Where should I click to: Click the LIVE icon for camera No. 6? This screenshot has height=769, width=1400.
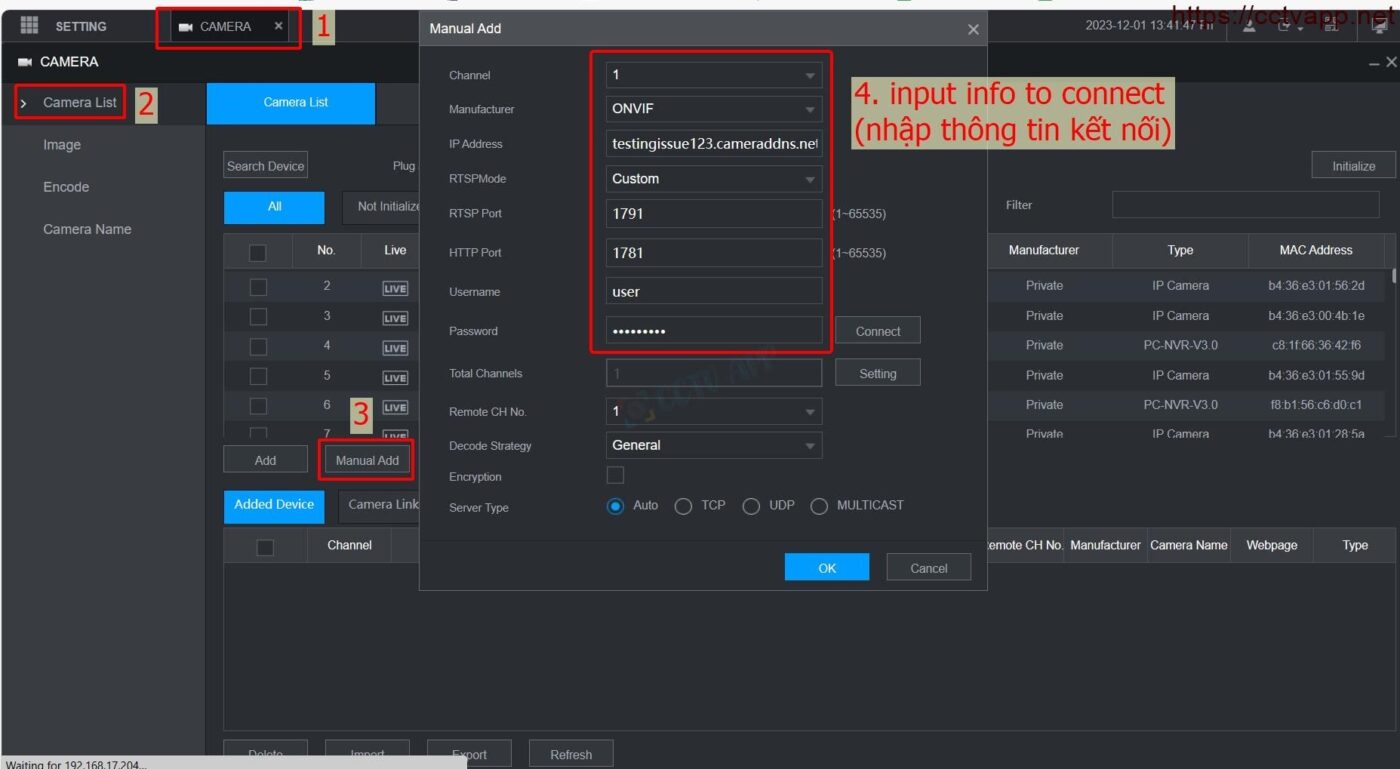pyautogui.click(x=395, y=407)
